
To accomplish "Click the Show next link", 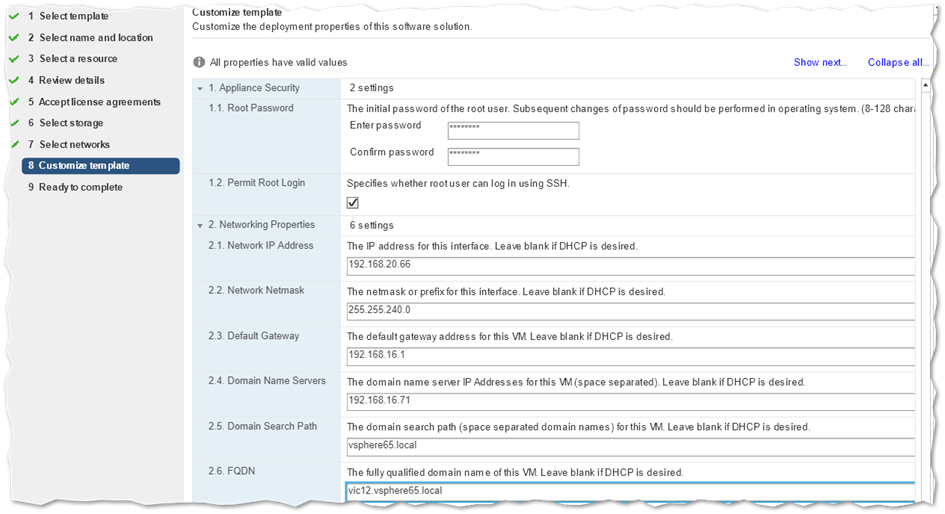I will (x=820, y=62).
